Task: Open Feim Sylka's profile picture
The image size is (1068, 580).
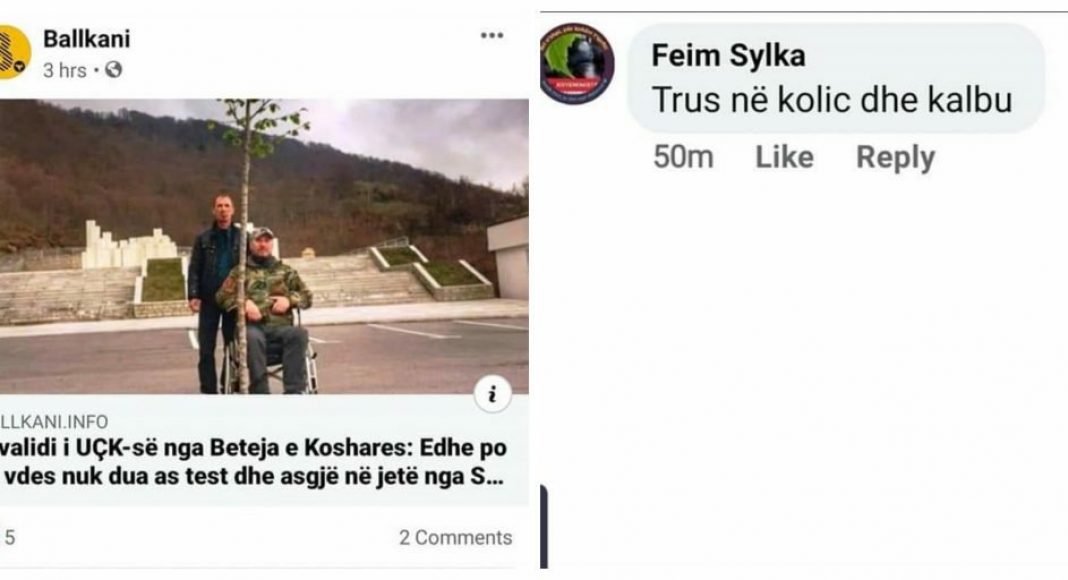Action: click(x=577, y=64)
